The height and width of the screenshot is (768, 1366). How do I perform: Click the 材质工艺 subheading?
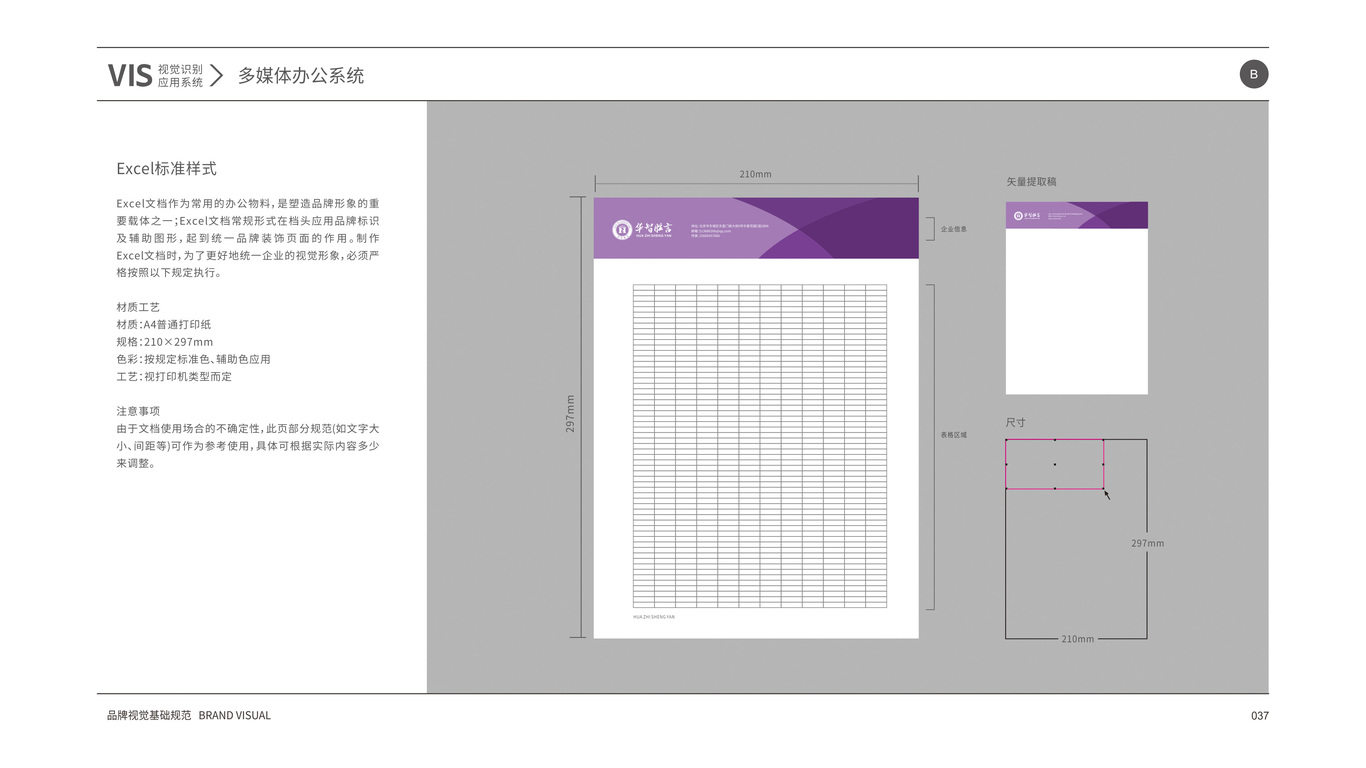(x=138, y=307)
